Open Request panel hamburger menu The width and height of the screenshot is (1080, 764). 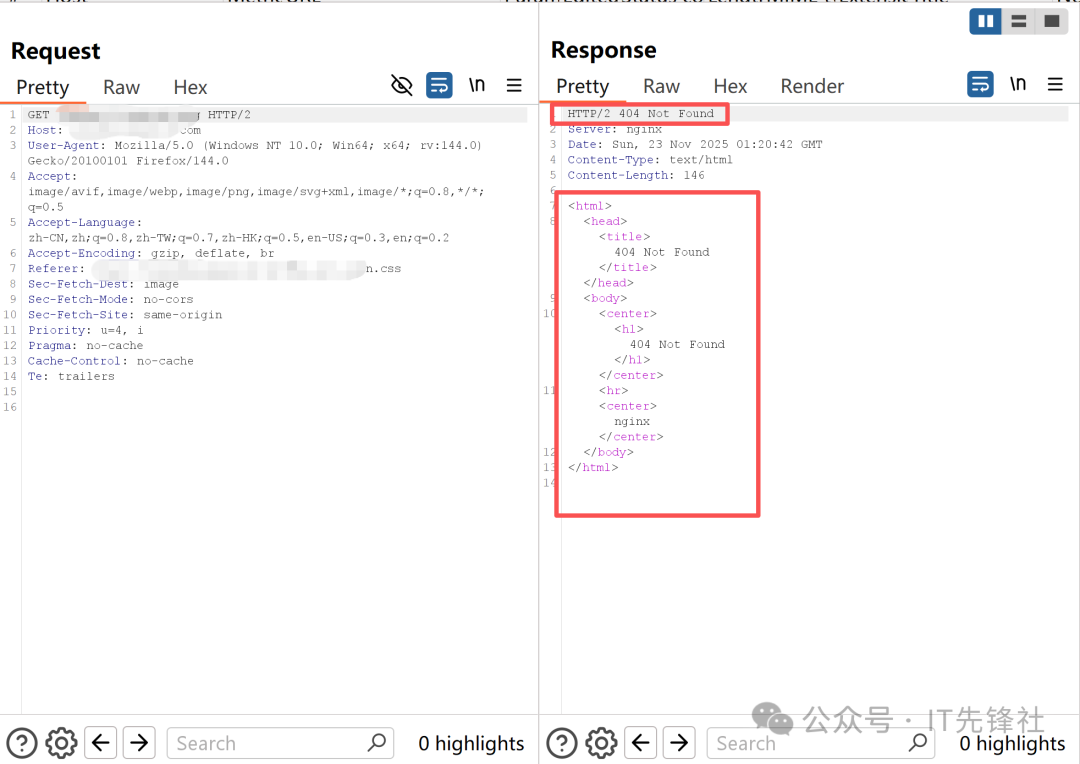pyautogui.click(x=514, y=85)
